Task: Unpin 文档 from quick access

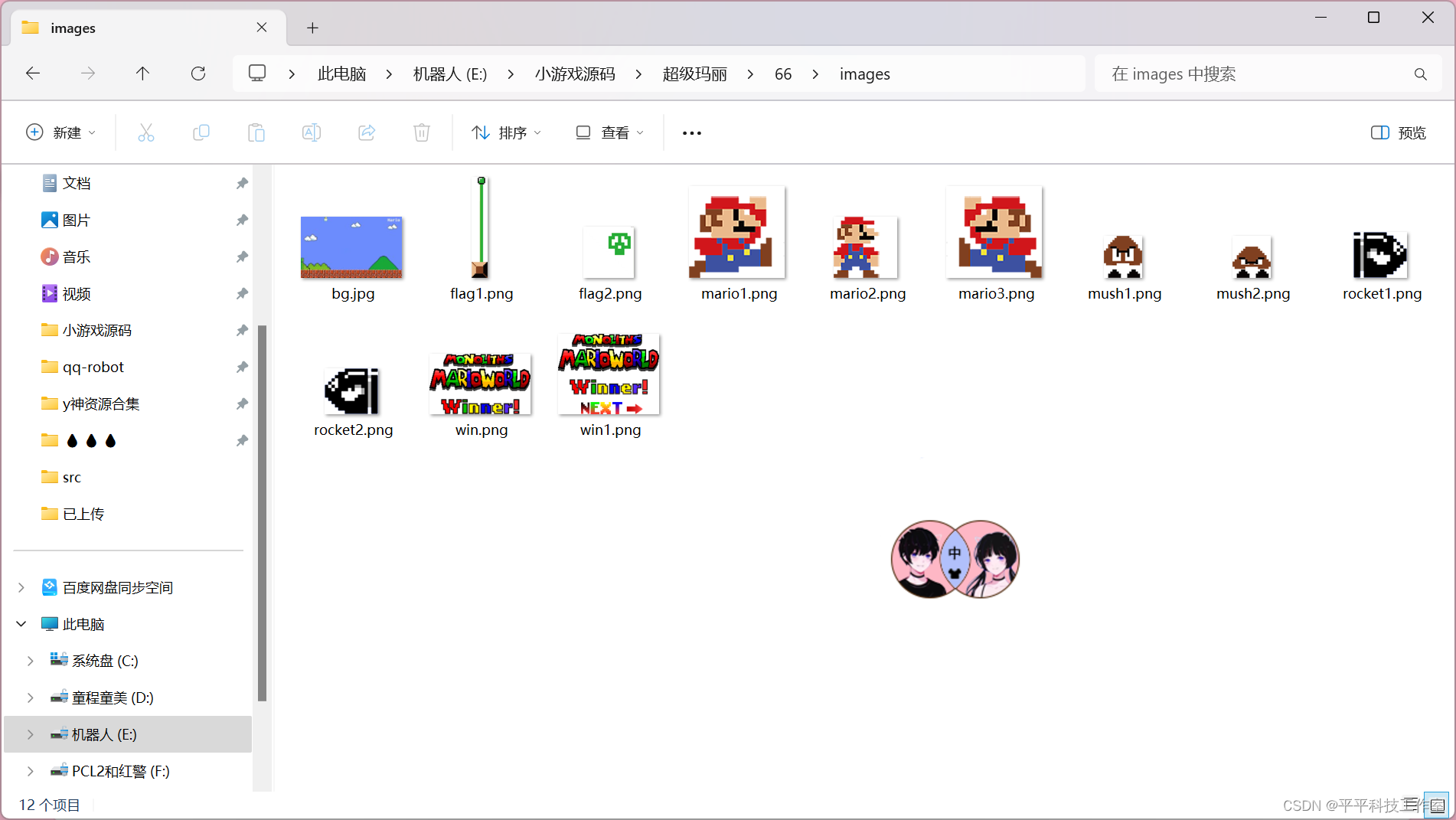Action: point(242,183)
